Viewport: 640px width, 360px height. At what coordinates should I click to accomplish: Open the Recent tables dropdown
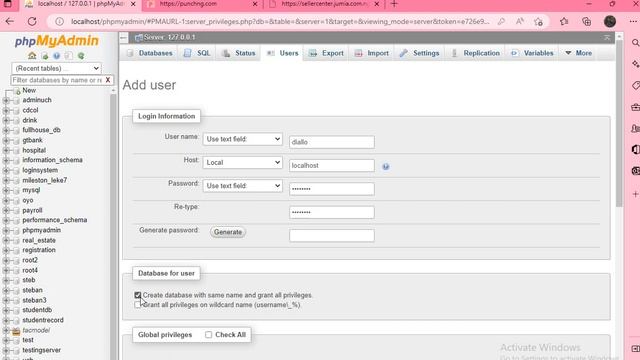[x=56, y=68]
